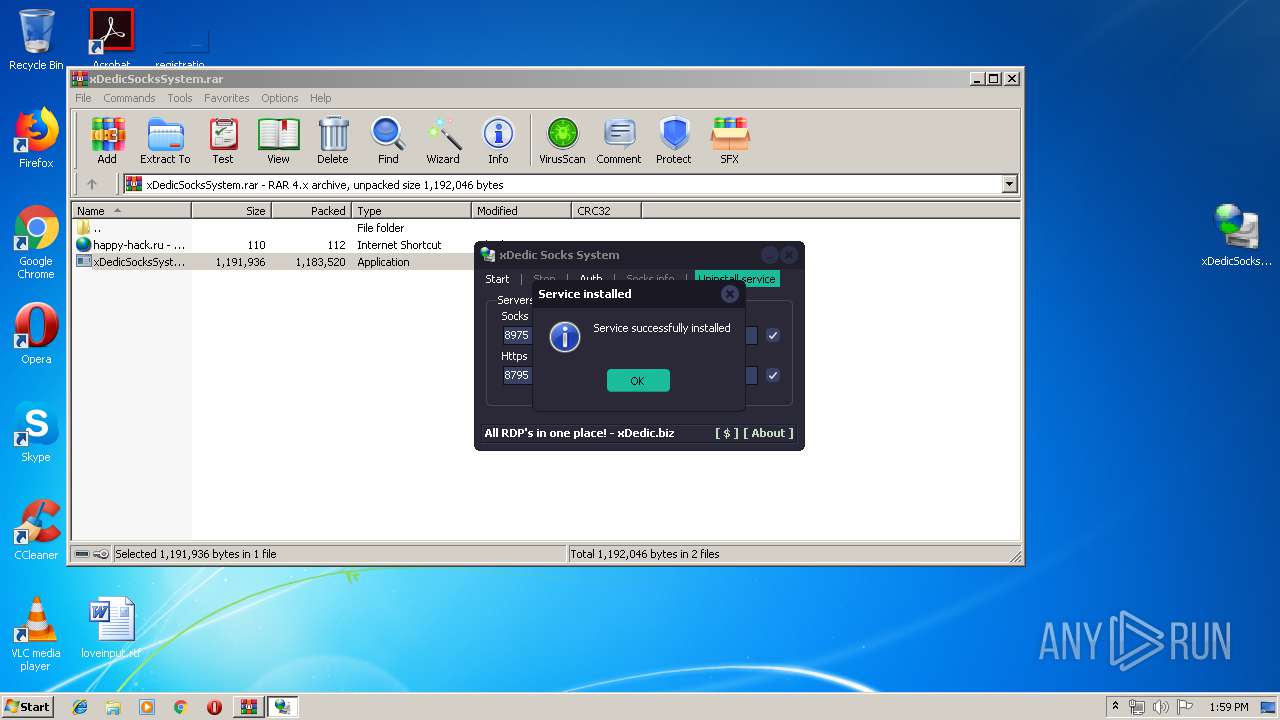Launch Firefox from the desktop

coord(36,138)
